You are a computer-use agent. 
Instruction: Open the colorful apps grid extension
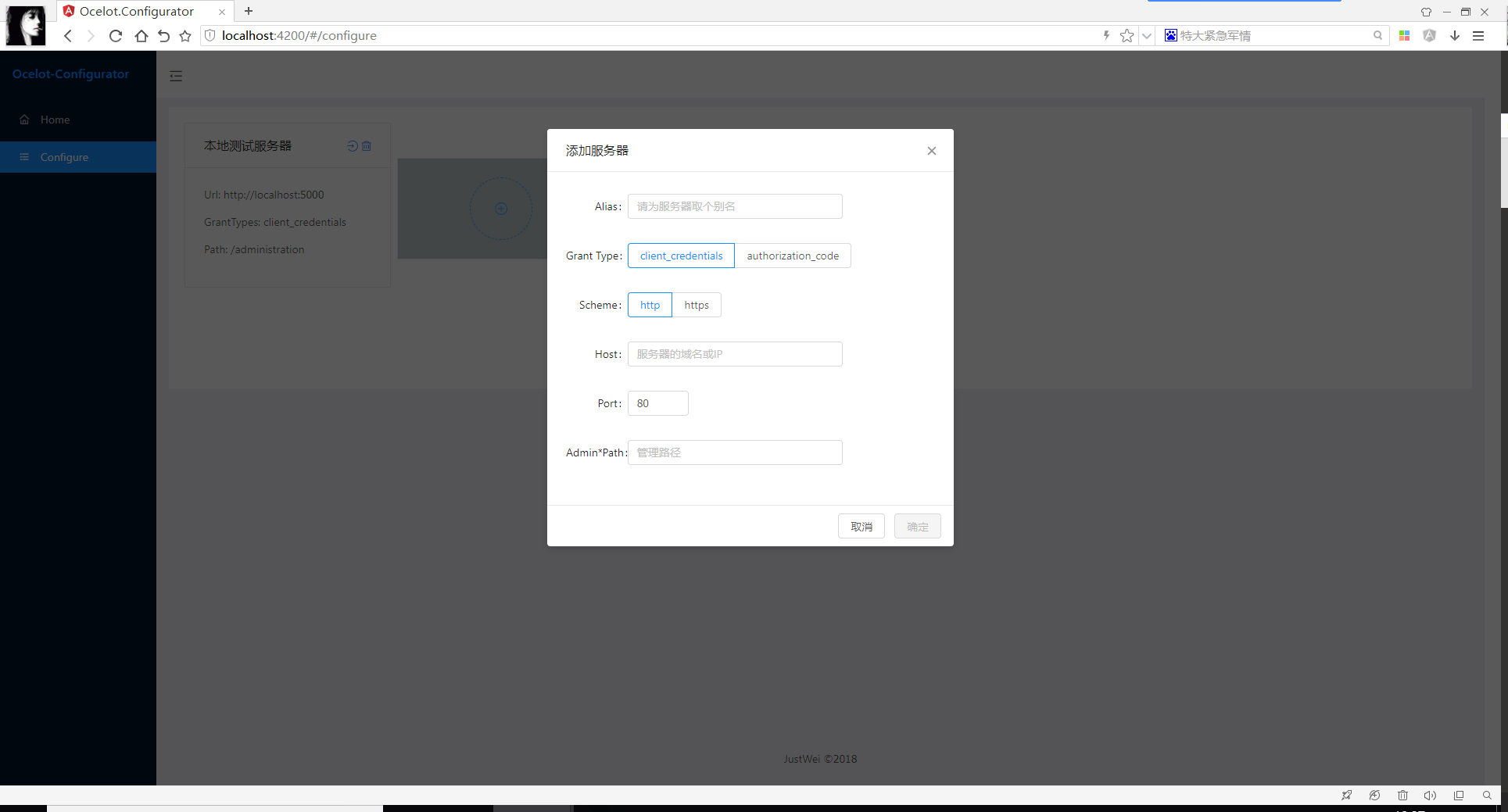click(x=1404, y=36)
